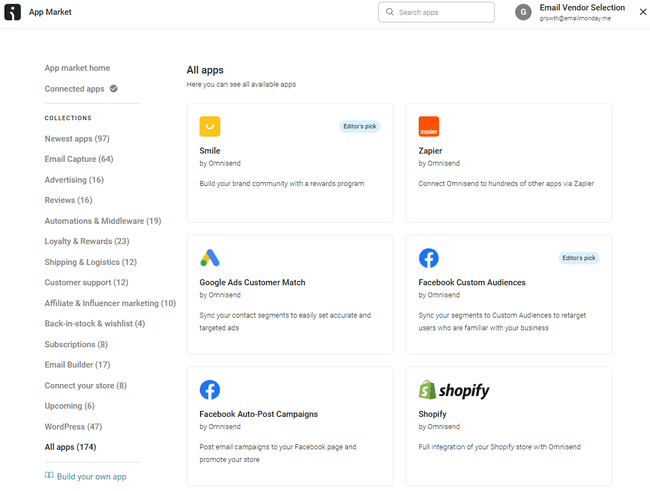Click Facebook Auto-Post 'Post email campaigns' description

click(x=278, y=453)
